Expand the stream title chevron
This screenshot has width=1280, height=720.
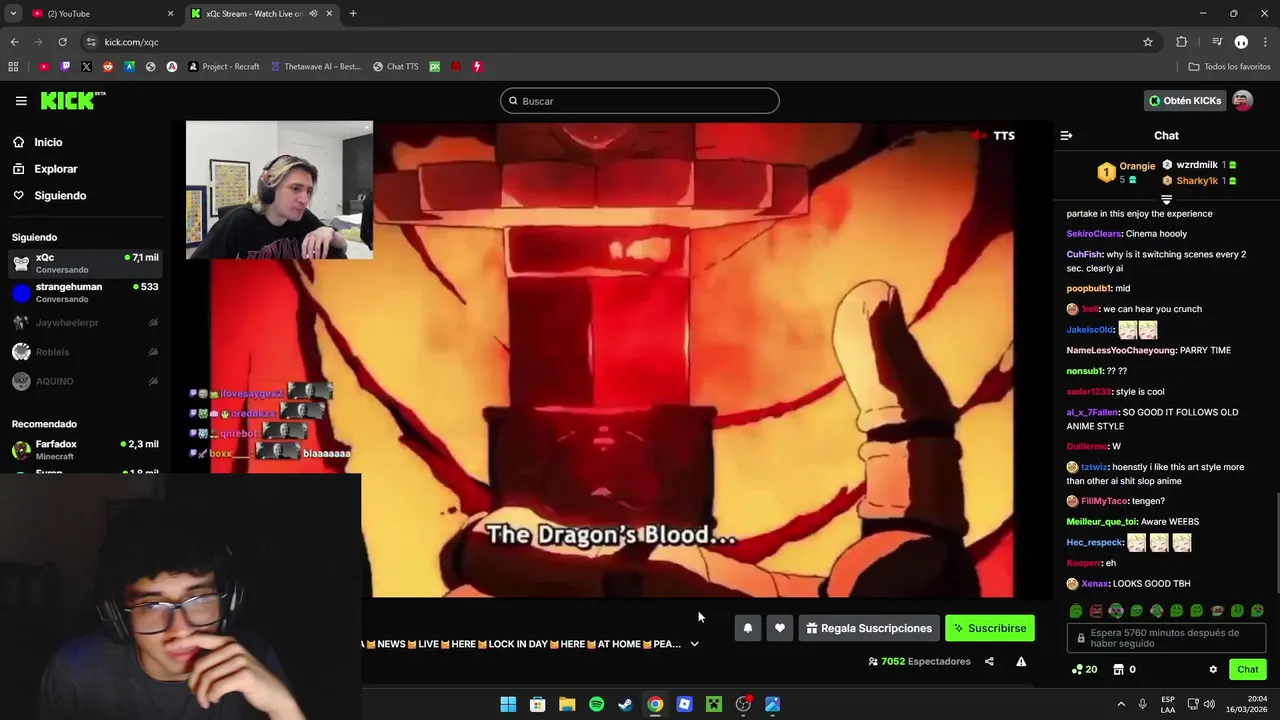694,644
